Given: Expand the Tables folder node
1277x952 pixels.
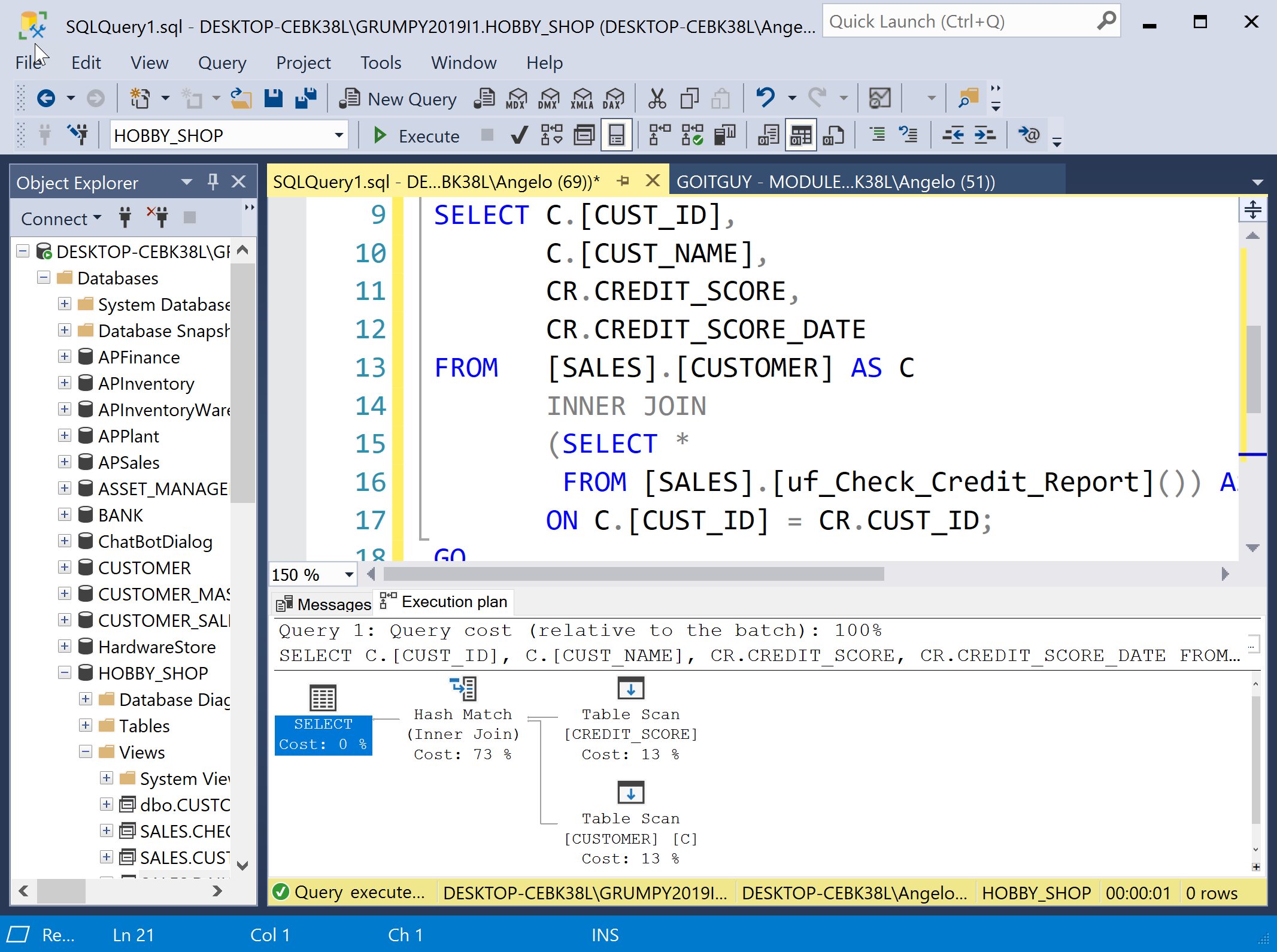Looking at the screenshot, I should 86,726.
